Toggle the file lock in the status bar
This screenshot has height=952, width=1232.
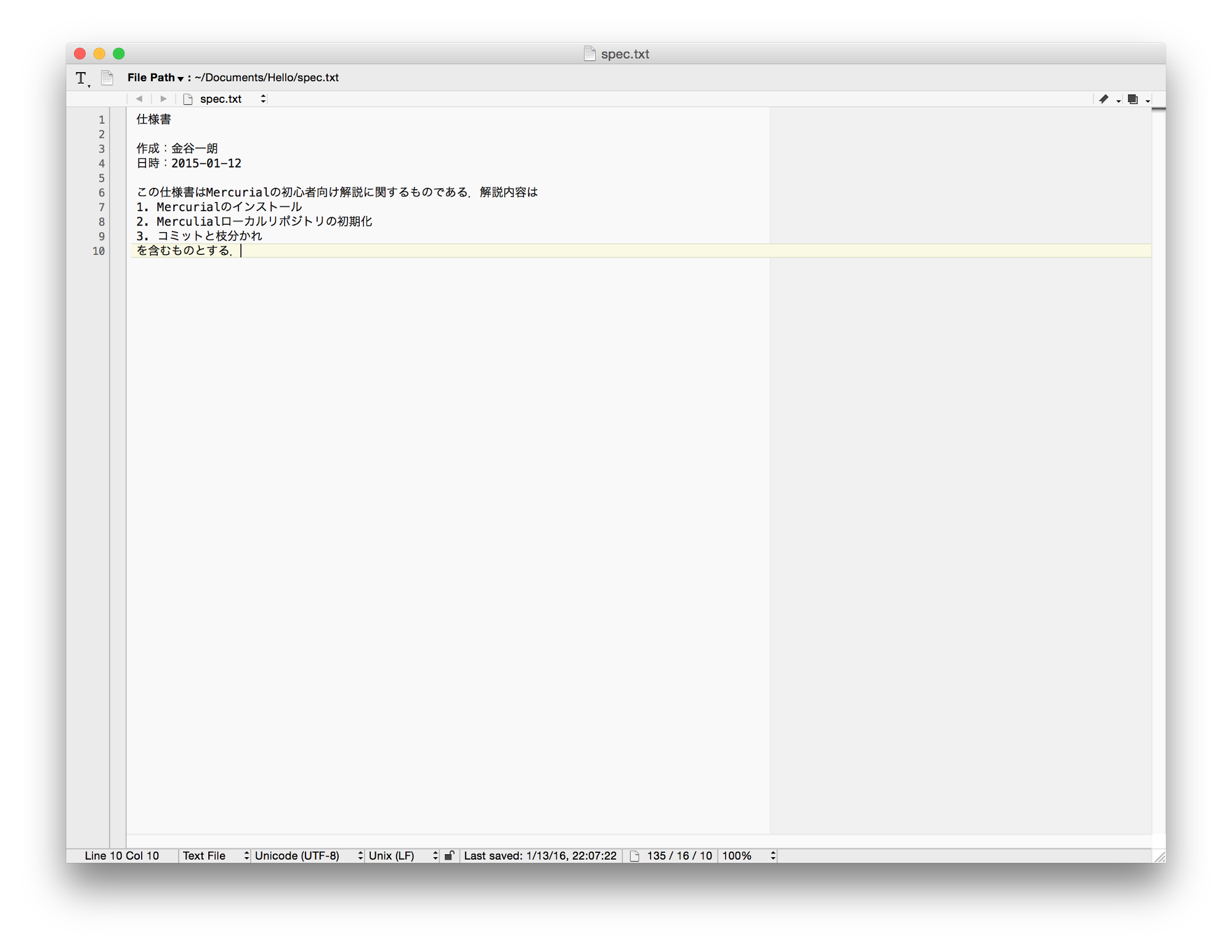(x=450, y=855)
